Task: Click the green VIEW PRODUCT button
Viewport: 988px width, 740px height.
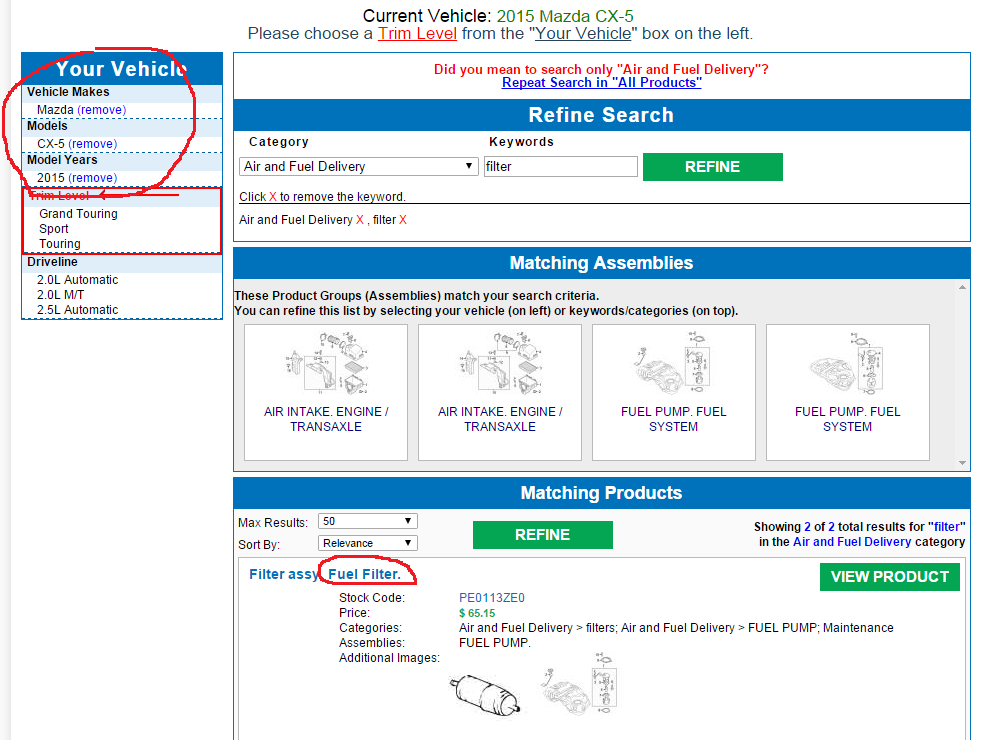Action: [889, 577]
